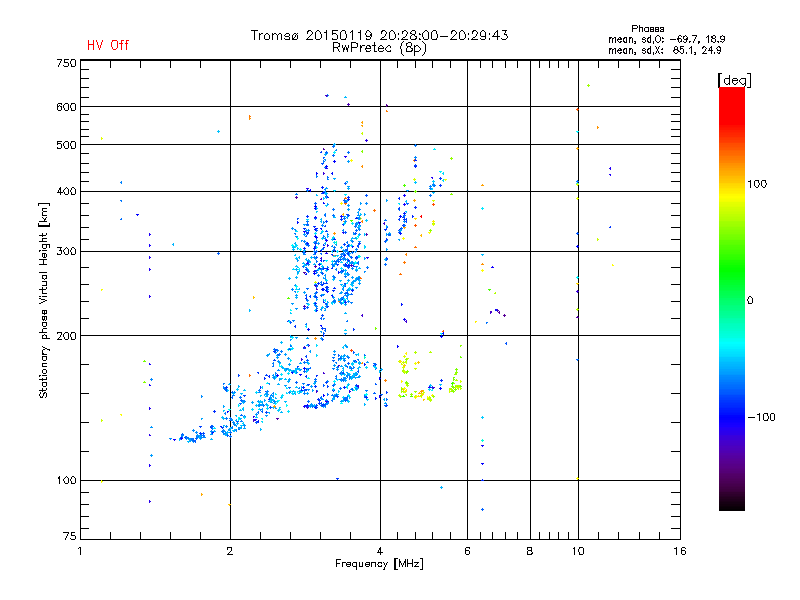
Task: Click the y-axis tick label '600'
Action: [x=66, y=107]
